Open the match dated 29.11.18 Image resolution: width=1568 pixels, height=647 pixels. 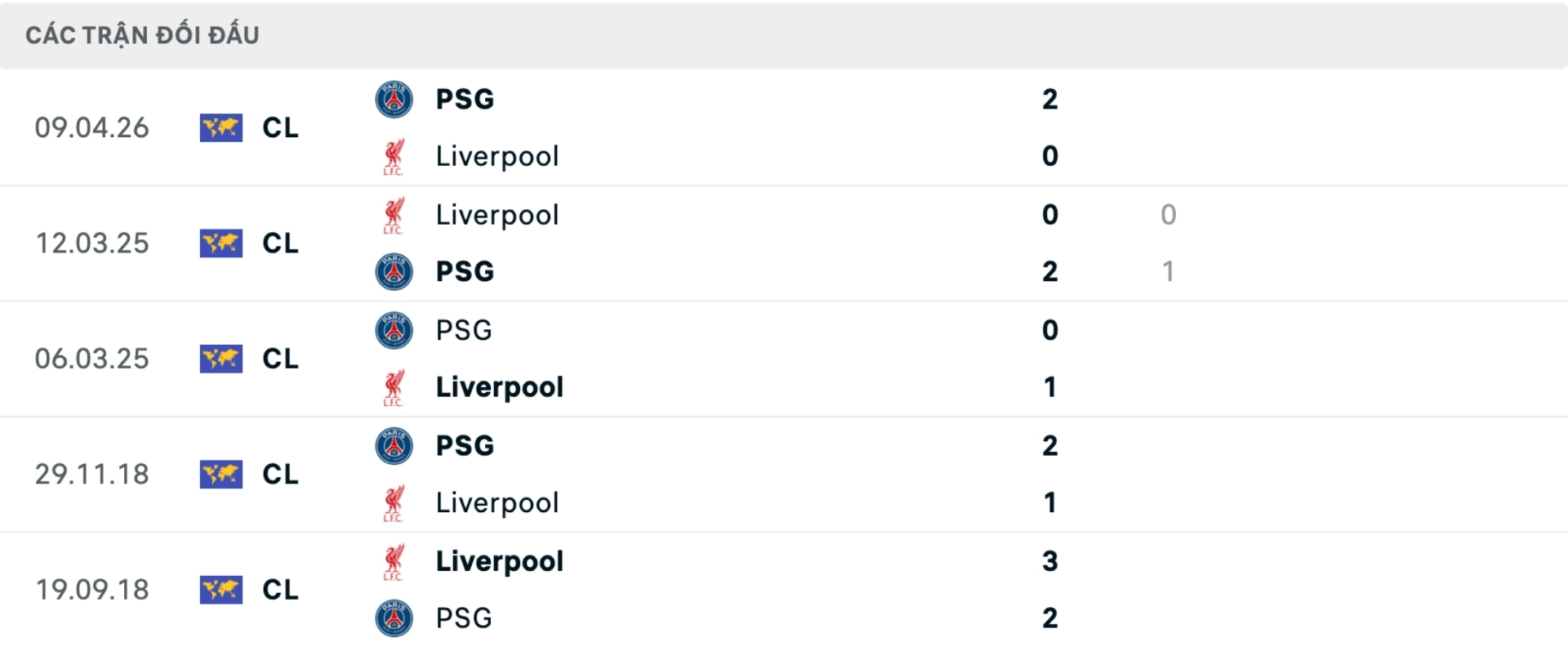click(x=92, y=475)
